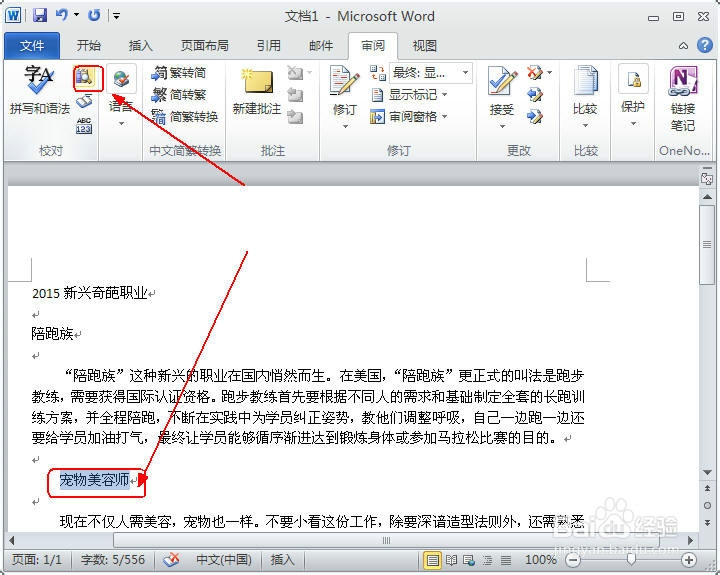720x575 pixels.
Task: Open 简繁转换 dialog
Action: 185,117
